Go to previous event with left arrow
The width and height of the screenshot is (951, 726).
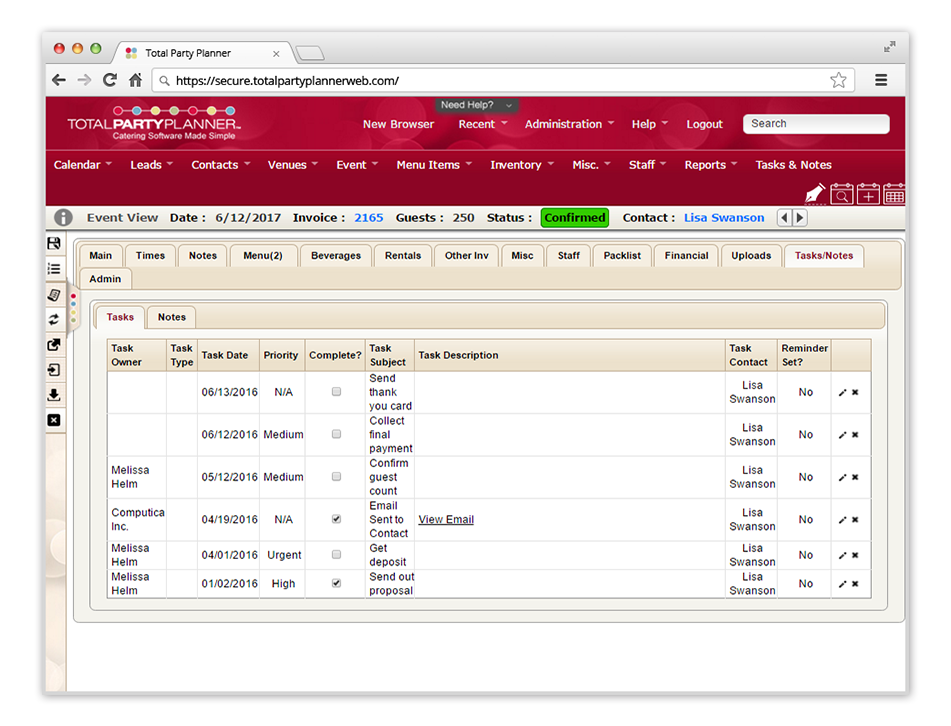[785, 218]
